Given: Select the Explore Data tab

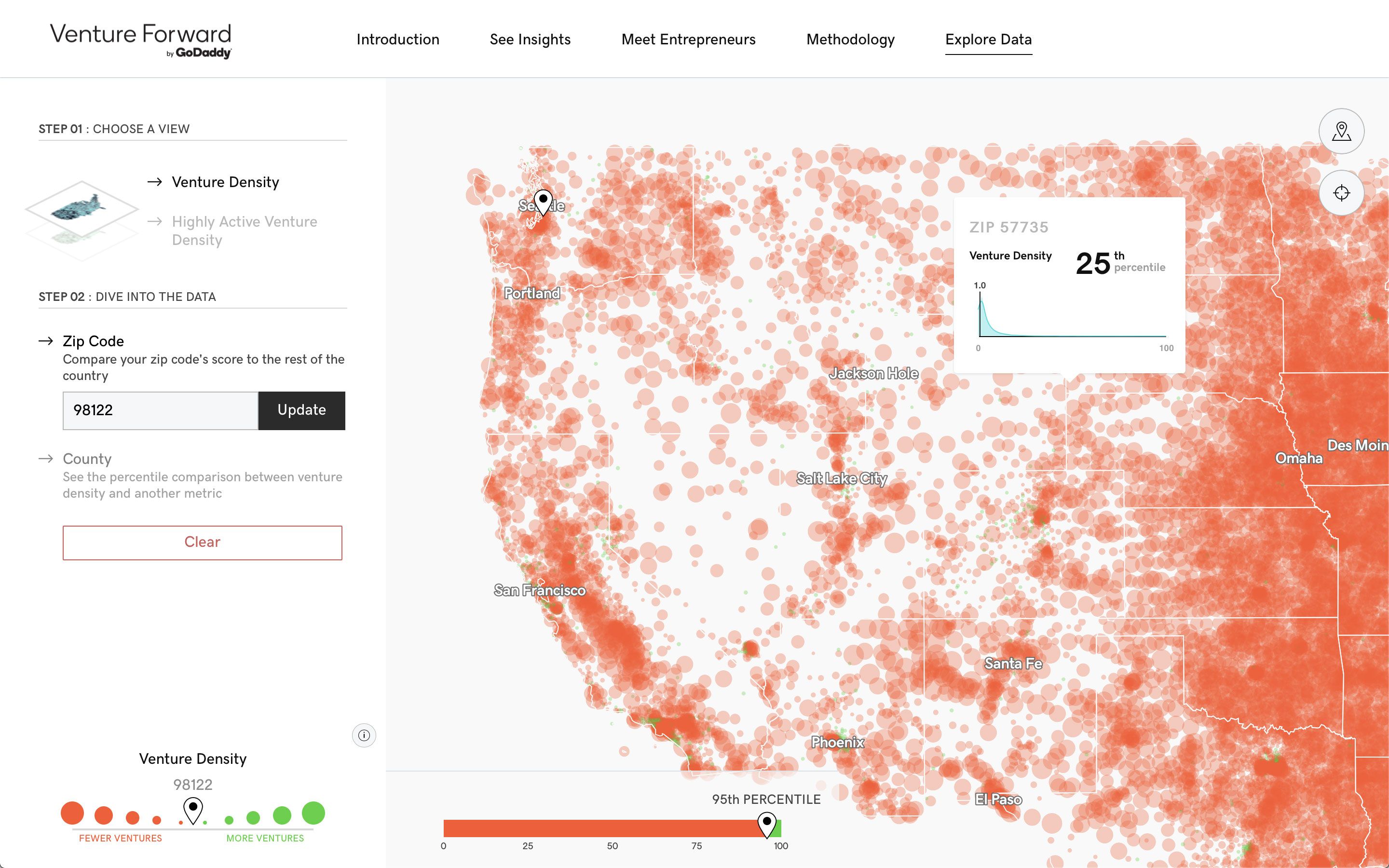Looking at the screenshot, I should [x=988, y=39].
